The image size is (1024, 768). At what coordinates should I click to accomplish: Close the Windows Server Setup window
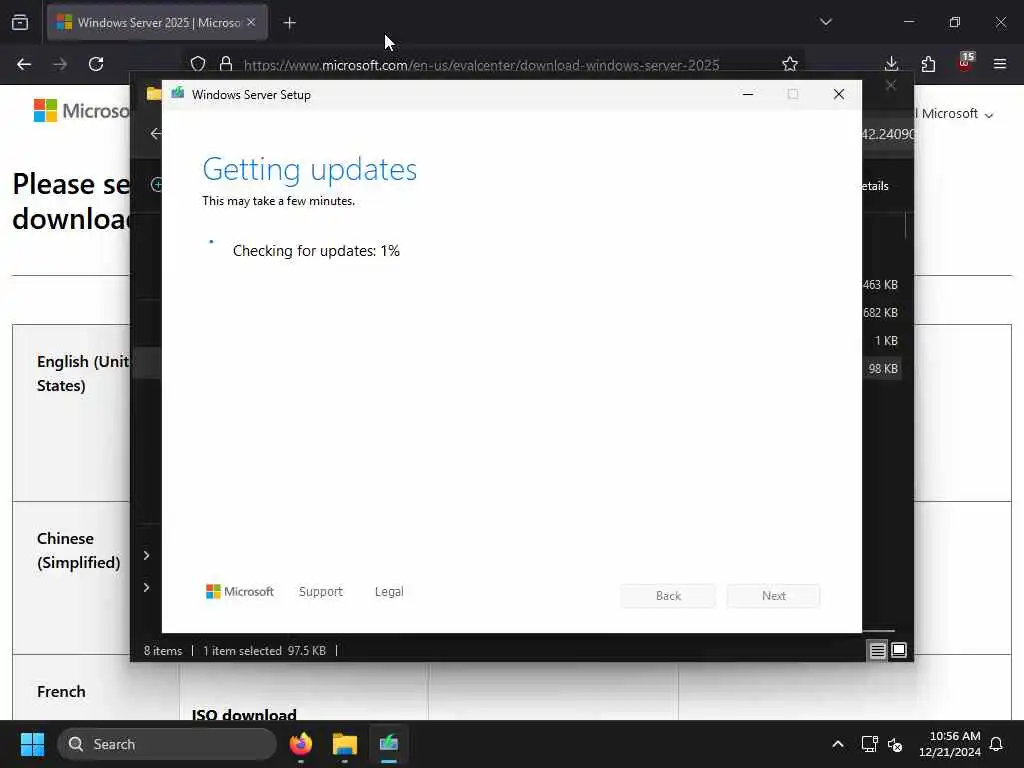pos(839,95)
